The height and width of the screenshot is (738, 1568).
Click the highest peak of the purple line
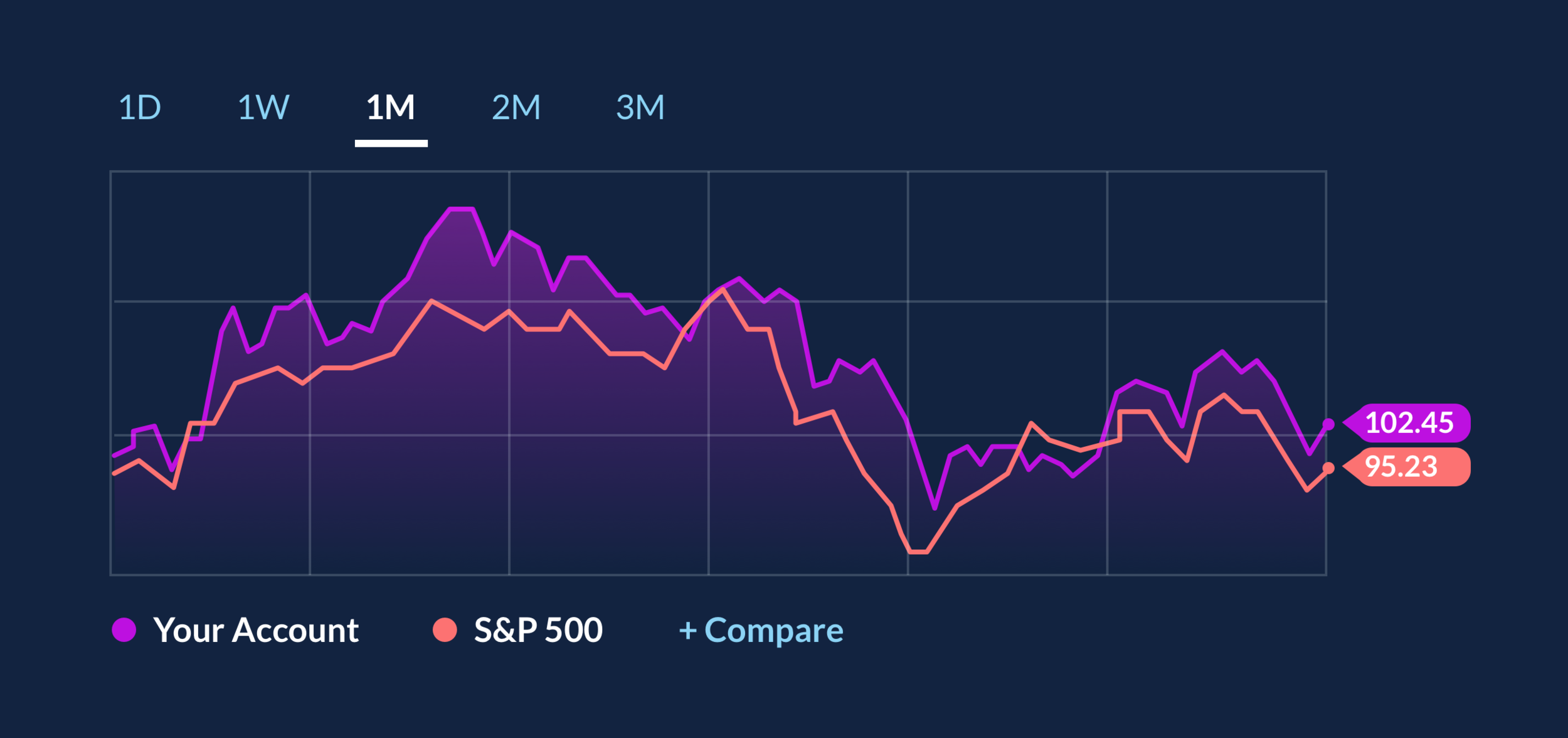[461, 208]
